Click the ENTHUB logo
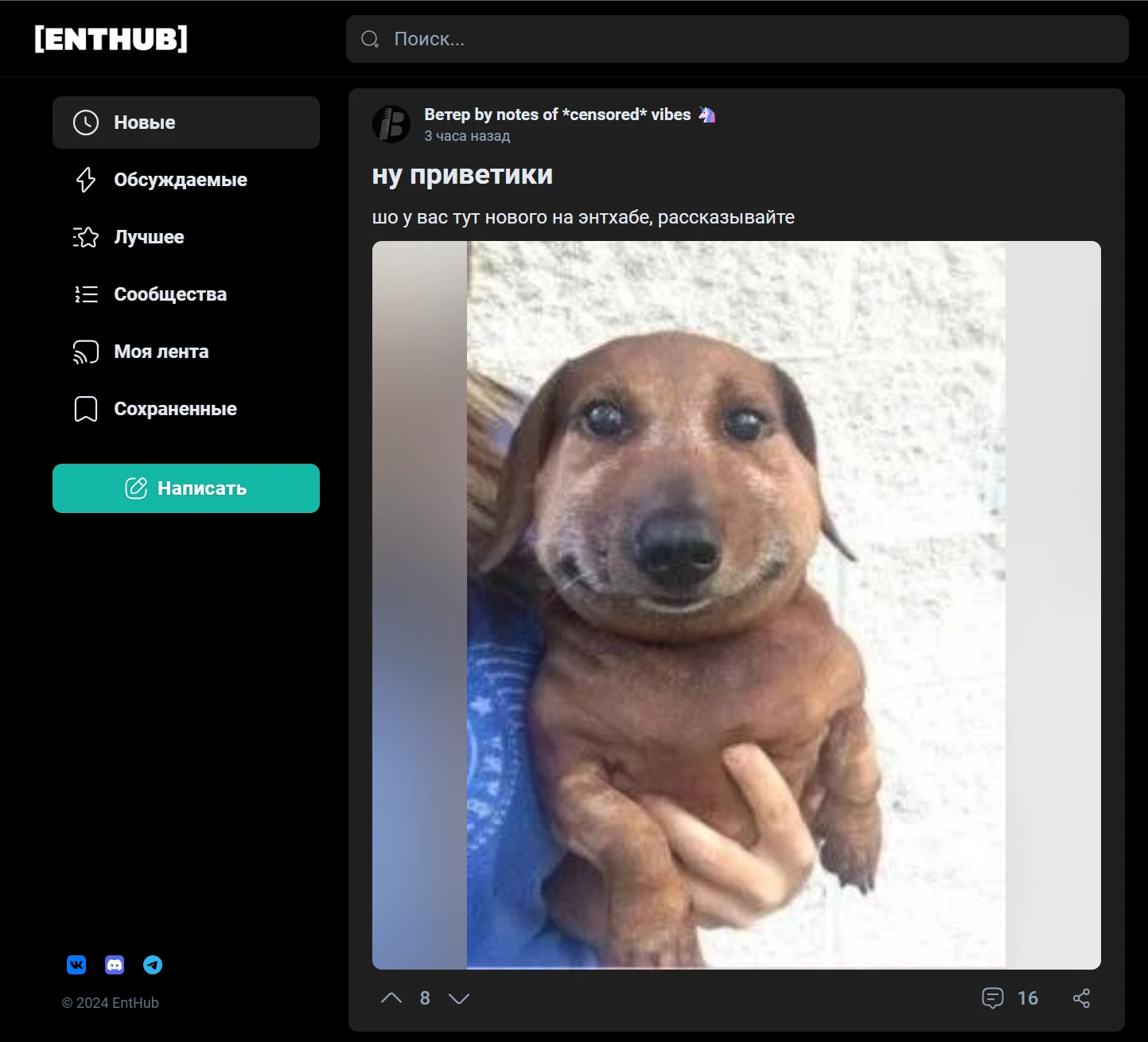The width and height of the screenshot is (1148, 1042). click(111, 39)
